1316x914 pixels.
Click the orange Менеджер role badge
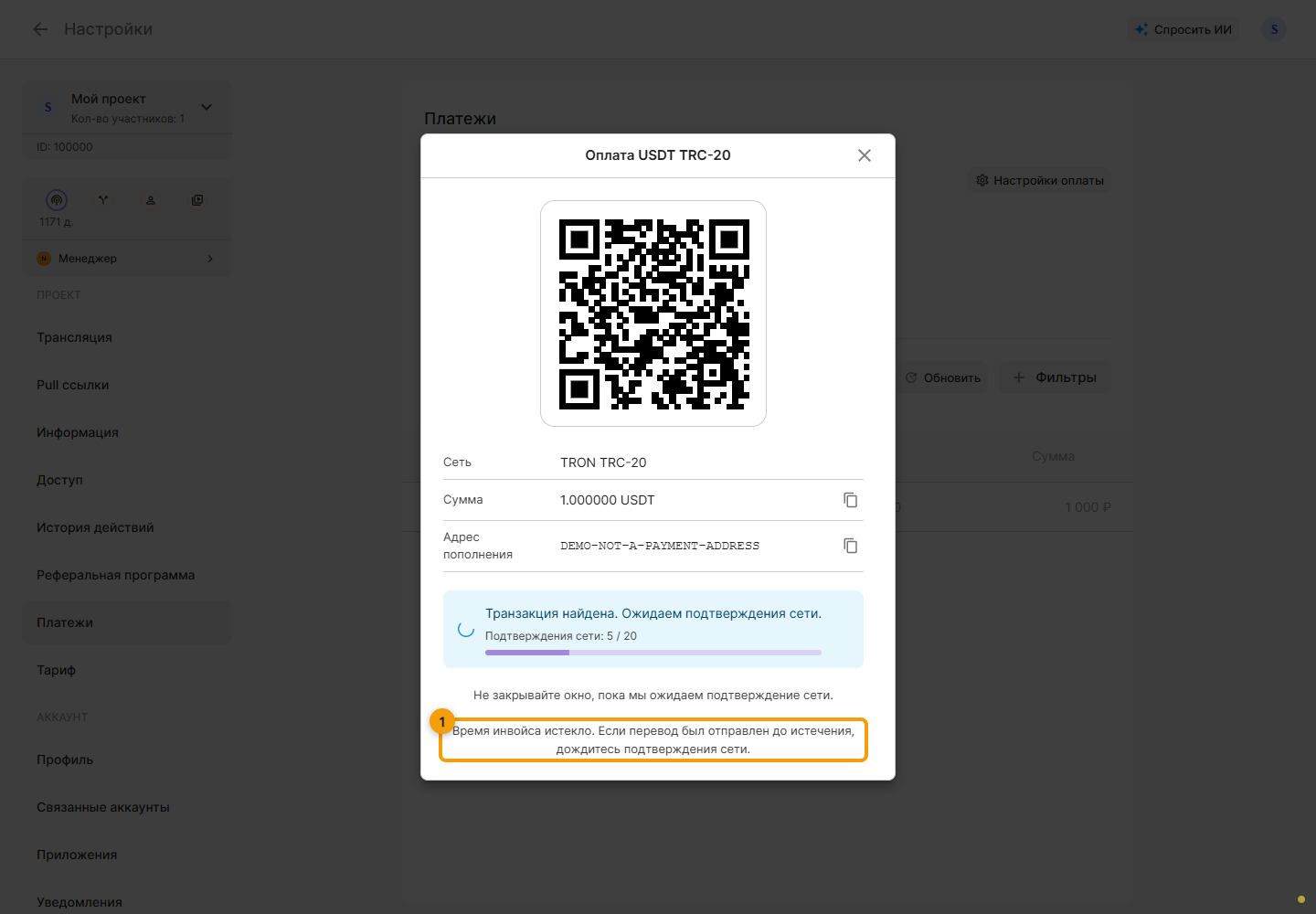click(44, 259)
